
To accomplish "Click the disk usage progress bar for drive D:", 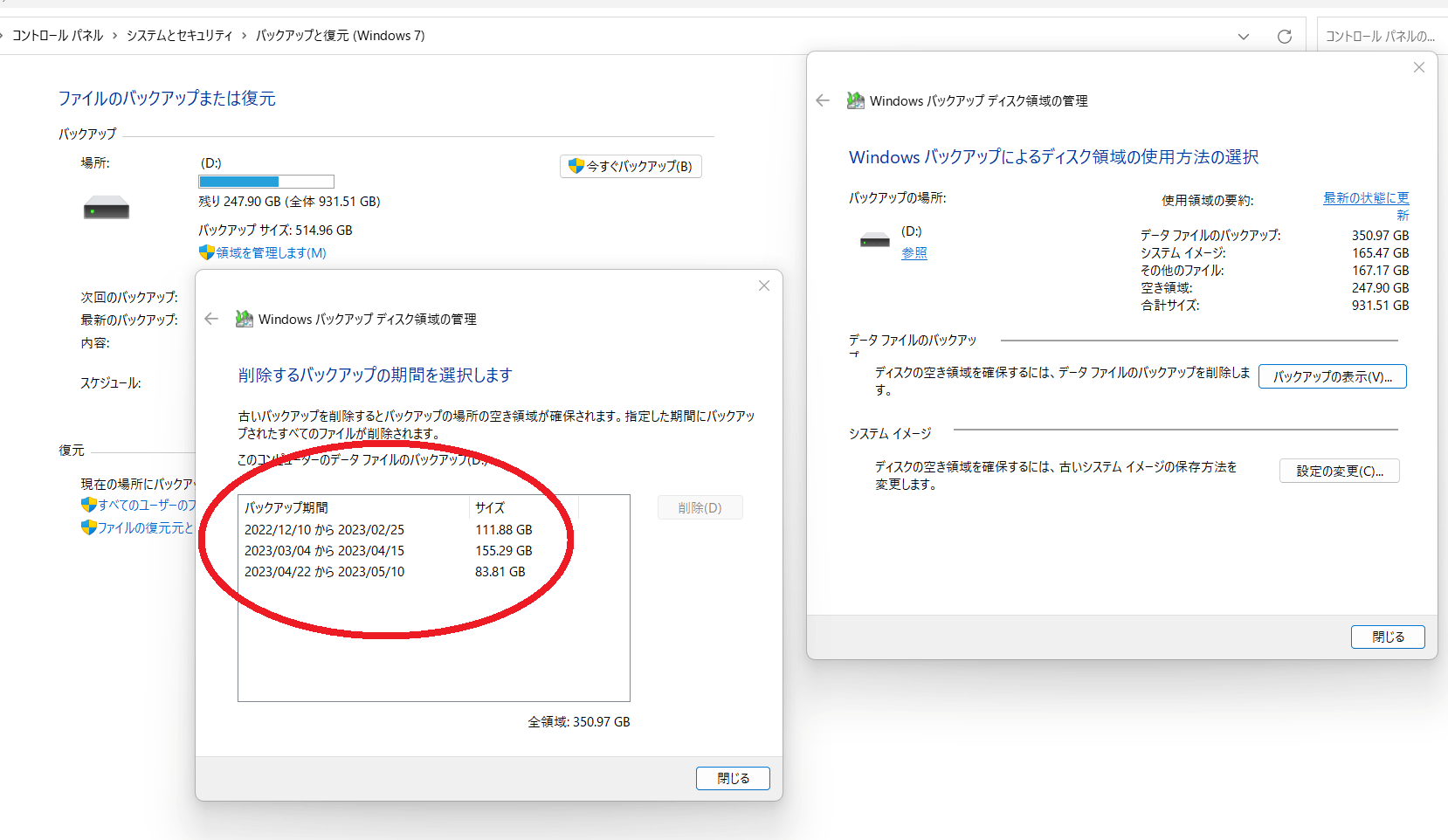I will coord(265,181).
